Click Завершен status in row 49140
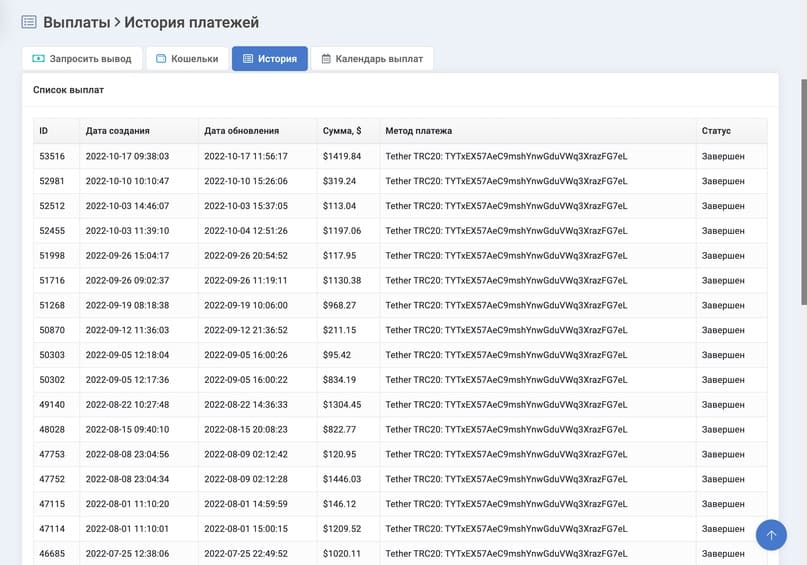The width and height of the screenshot is (807, 565). [x=723, y=405]
